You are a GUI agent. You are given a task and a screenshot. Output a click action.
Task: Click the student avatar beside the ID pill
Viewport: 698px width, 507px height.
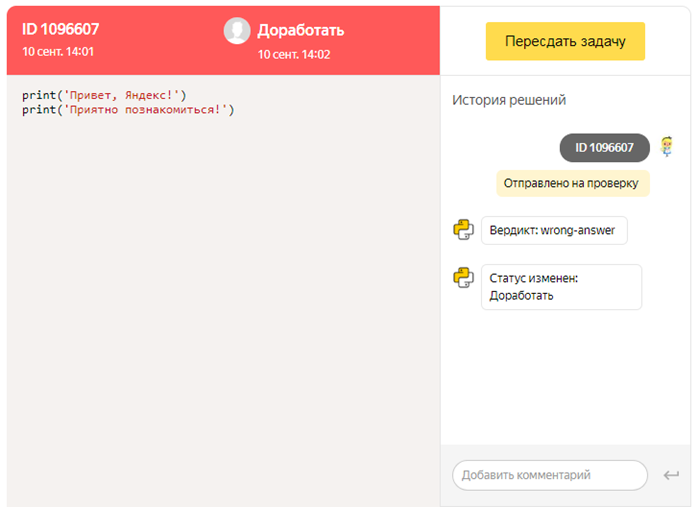pyautogui.click(x=666, y=147)
